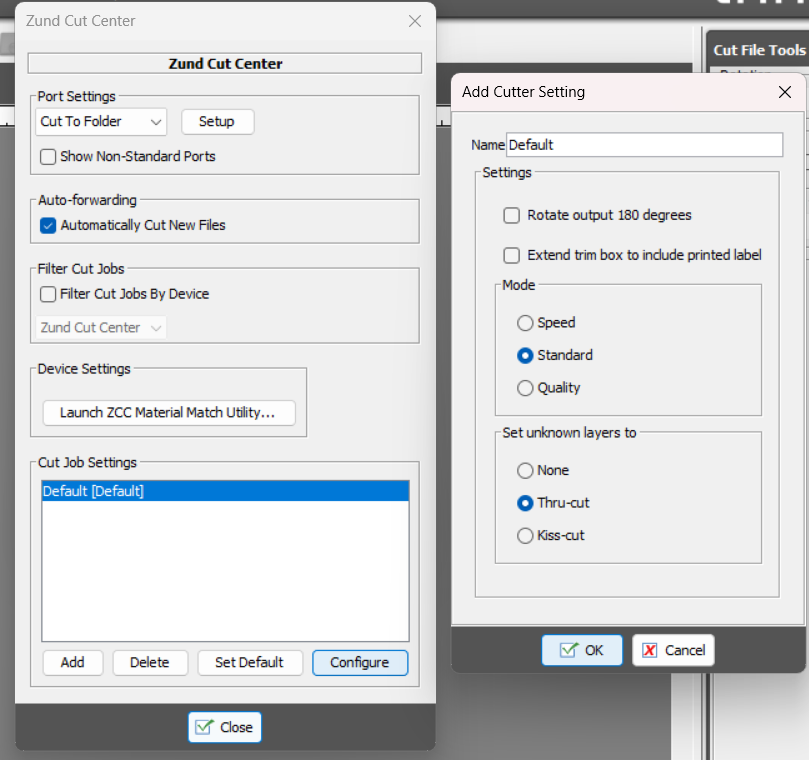Select Speed mode radio button
809x760 pixels.
tap(525, 323)
